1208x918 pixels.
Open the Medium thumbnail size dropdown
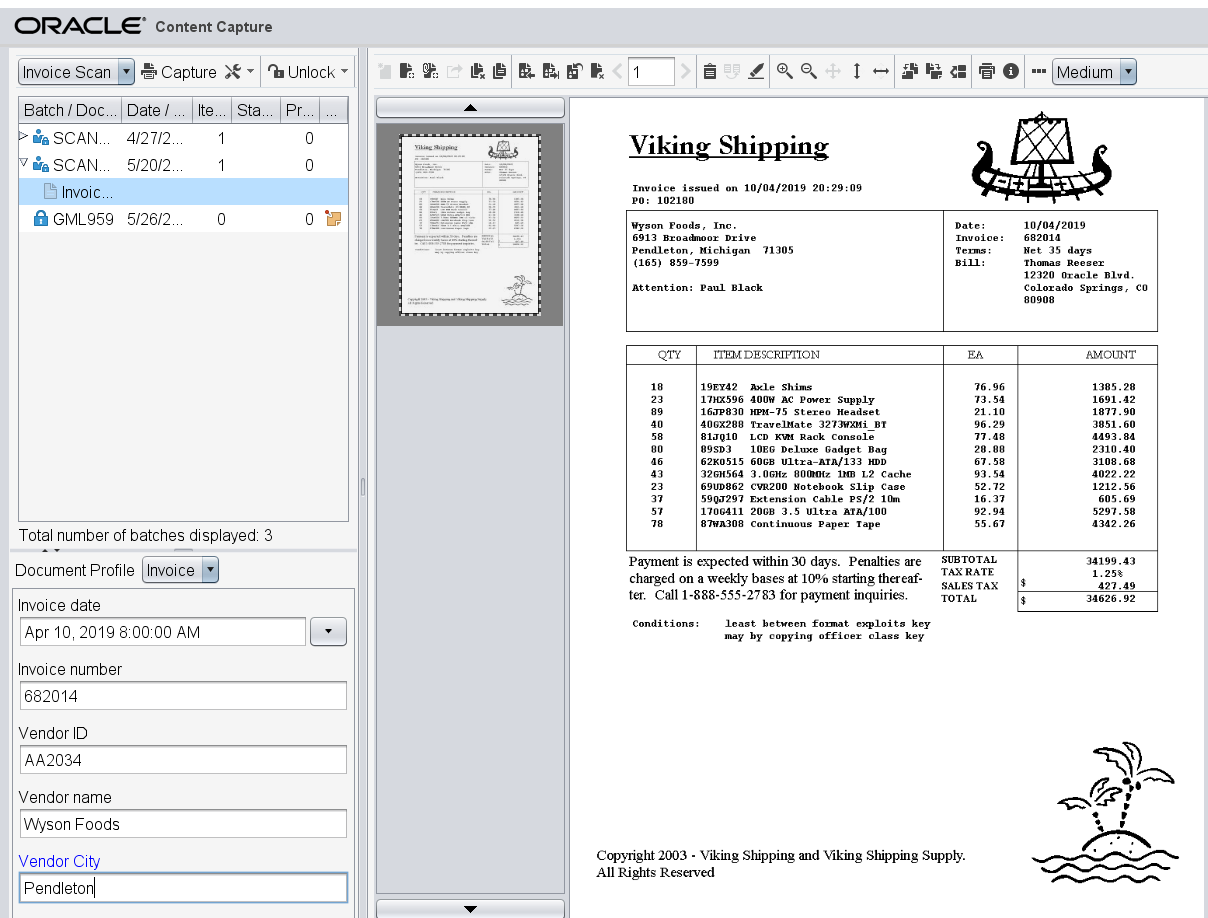[x=1128, y=72]
